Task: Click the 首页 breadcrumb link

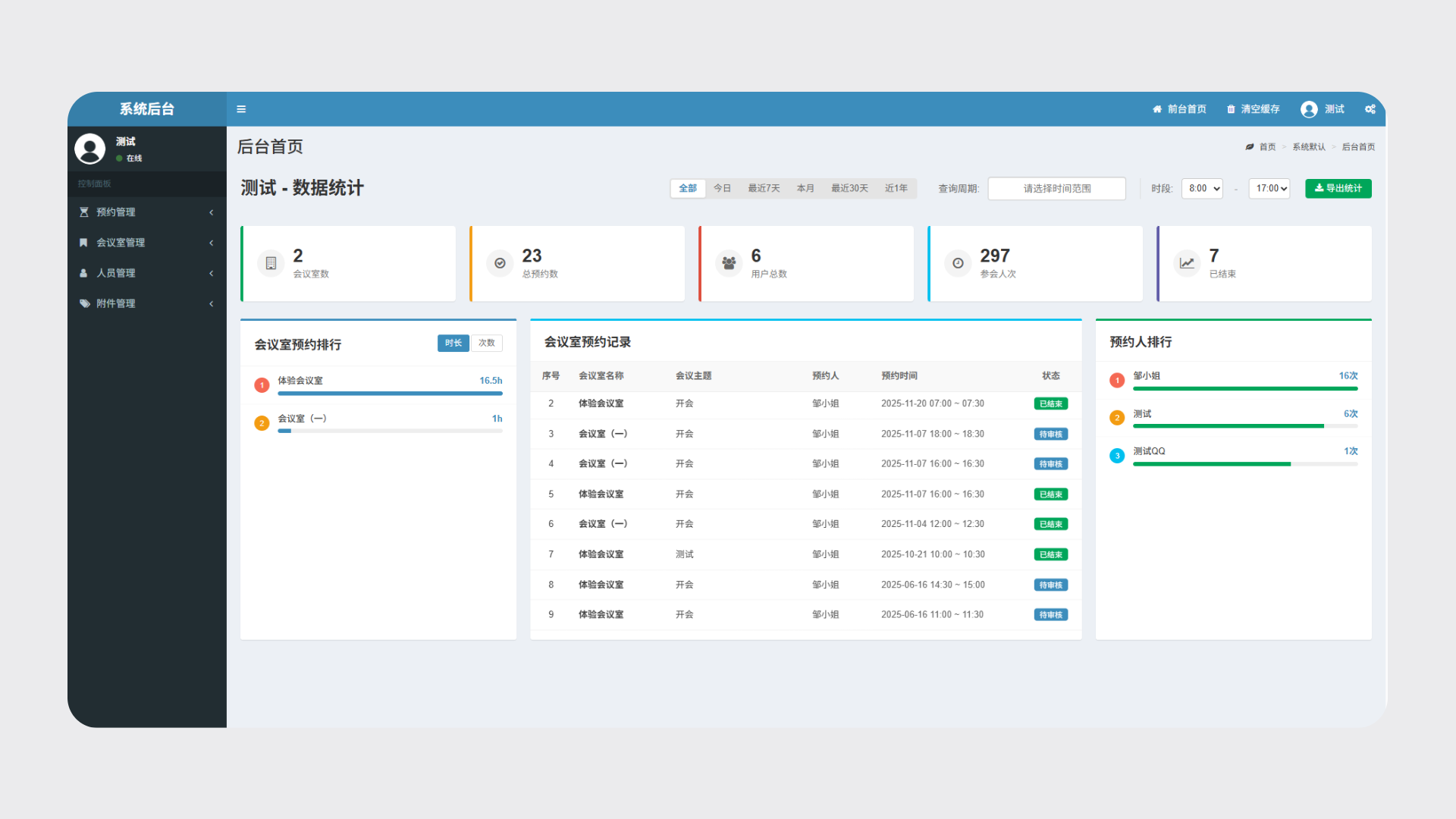Action: (x=1267, y=147)
